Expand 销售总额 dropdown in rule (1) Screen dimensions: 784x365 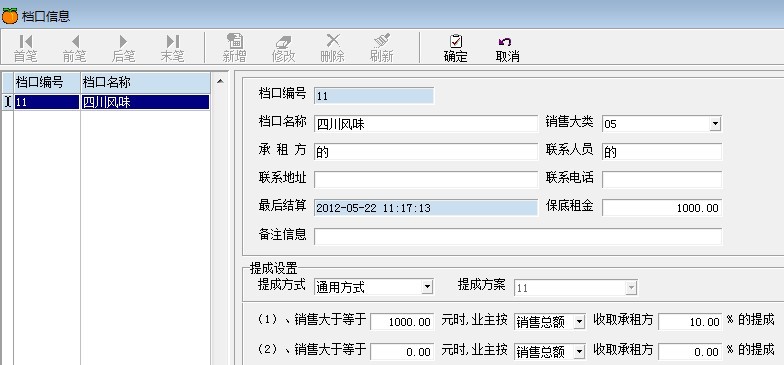pos(579,322)
